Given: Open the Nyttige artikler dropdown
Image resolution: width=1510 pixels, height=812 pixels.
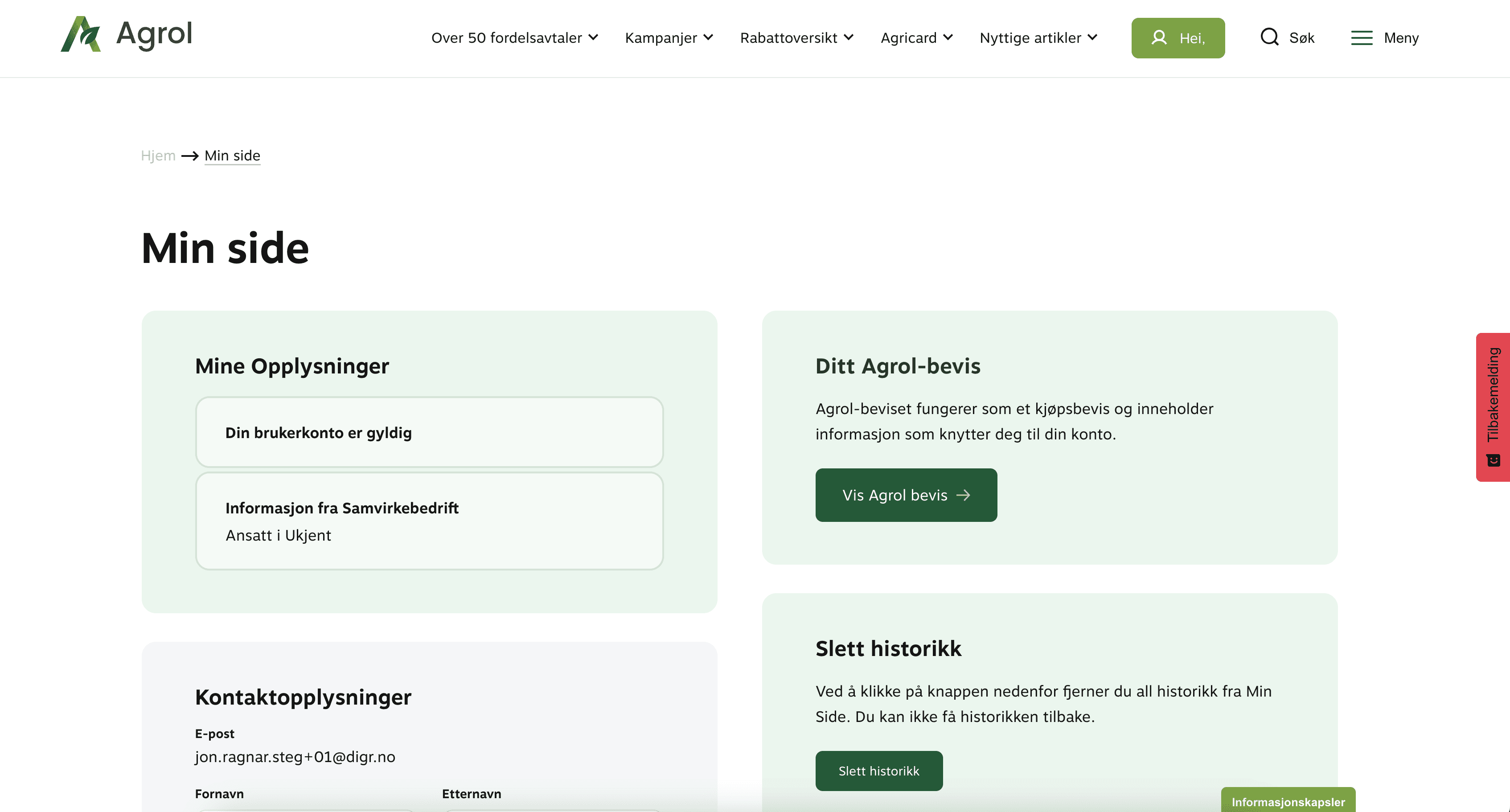Looking at the screenshot, I should (x=1038, y=38).
